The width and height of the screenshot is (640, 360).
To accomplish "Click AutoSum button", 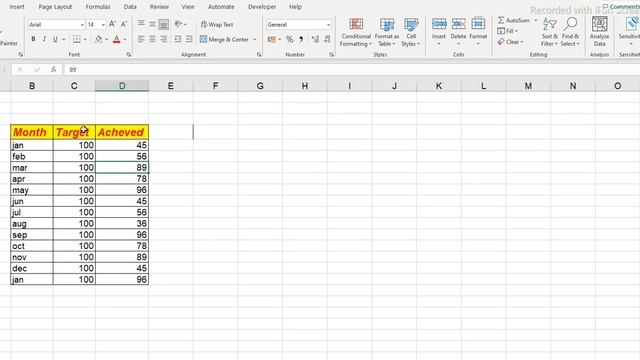I will [x=513, y=20].
